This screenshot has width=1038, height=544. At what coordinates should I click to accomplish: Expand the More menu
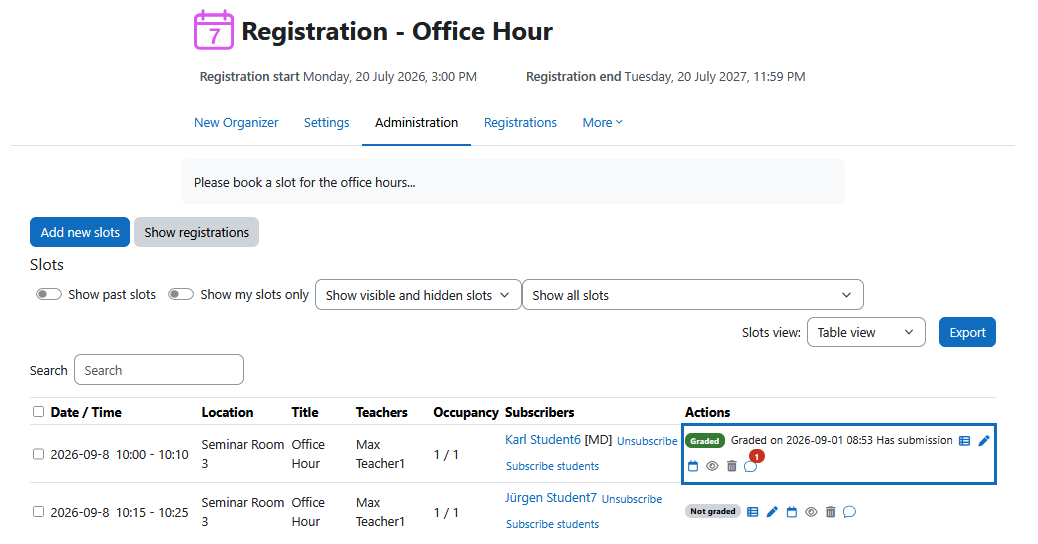[602, 122]
